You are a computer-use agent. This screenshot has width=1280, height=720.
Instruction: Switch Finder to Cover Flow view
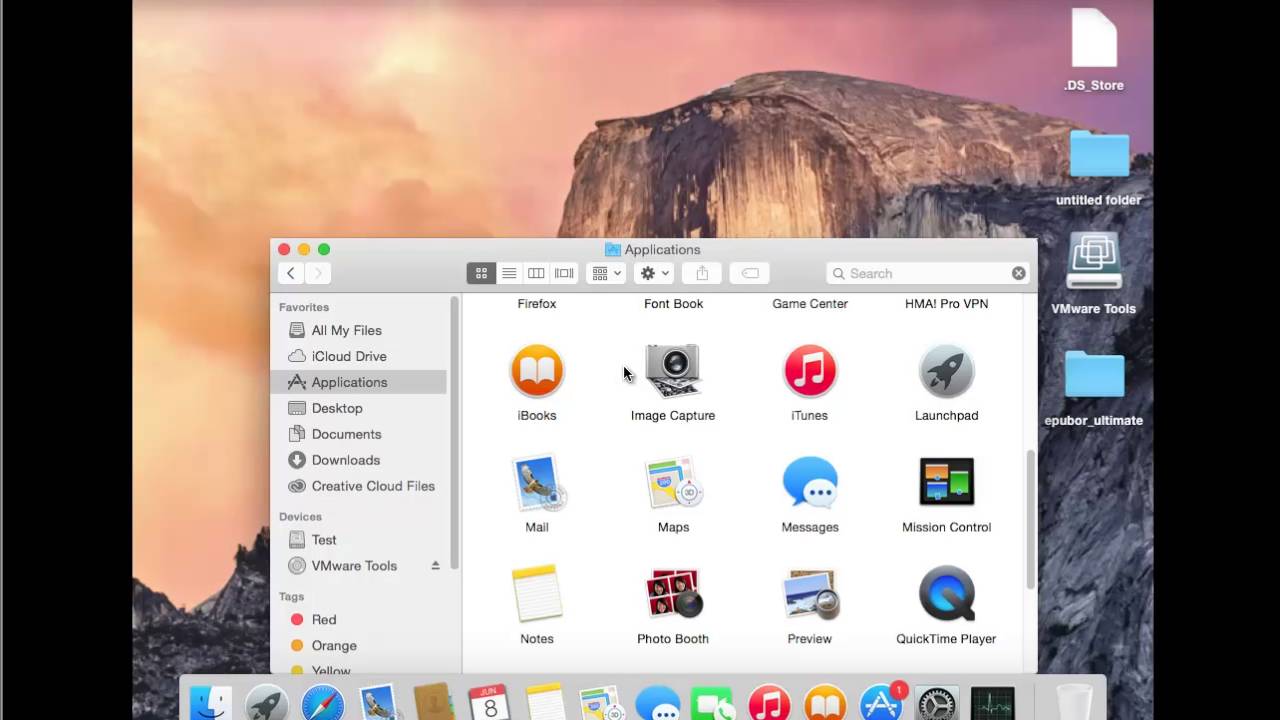564,273
